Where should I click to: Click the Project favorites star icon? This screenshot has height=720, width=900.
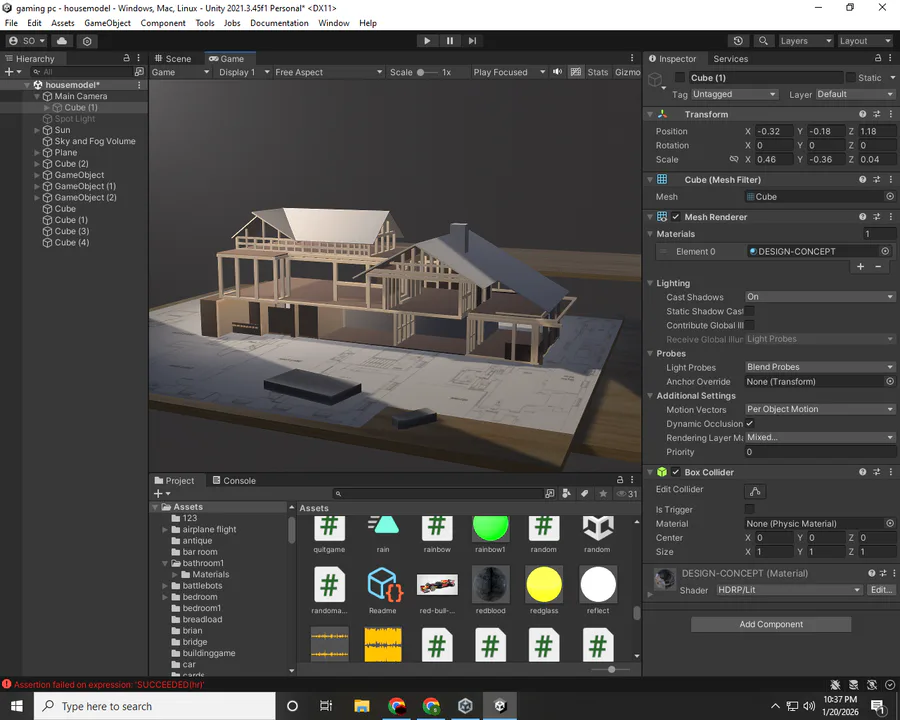point(603,494)
